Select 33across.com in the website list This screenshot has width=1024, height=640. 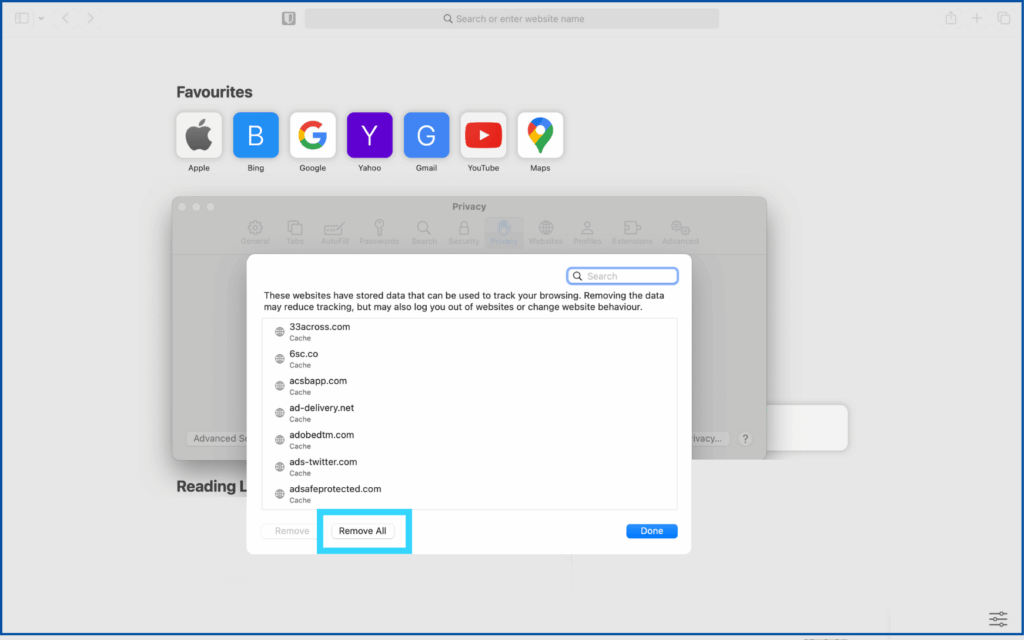tap(319, 327)
